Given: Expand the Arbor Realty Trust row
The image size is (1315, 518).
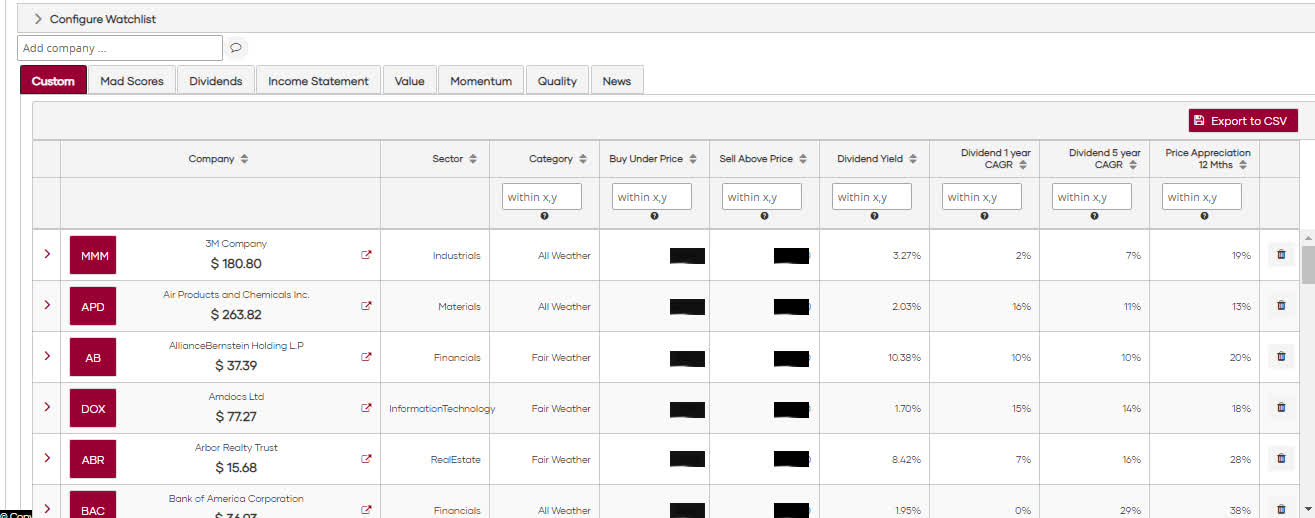Looking at the screenshot, I should coord(47,458).
